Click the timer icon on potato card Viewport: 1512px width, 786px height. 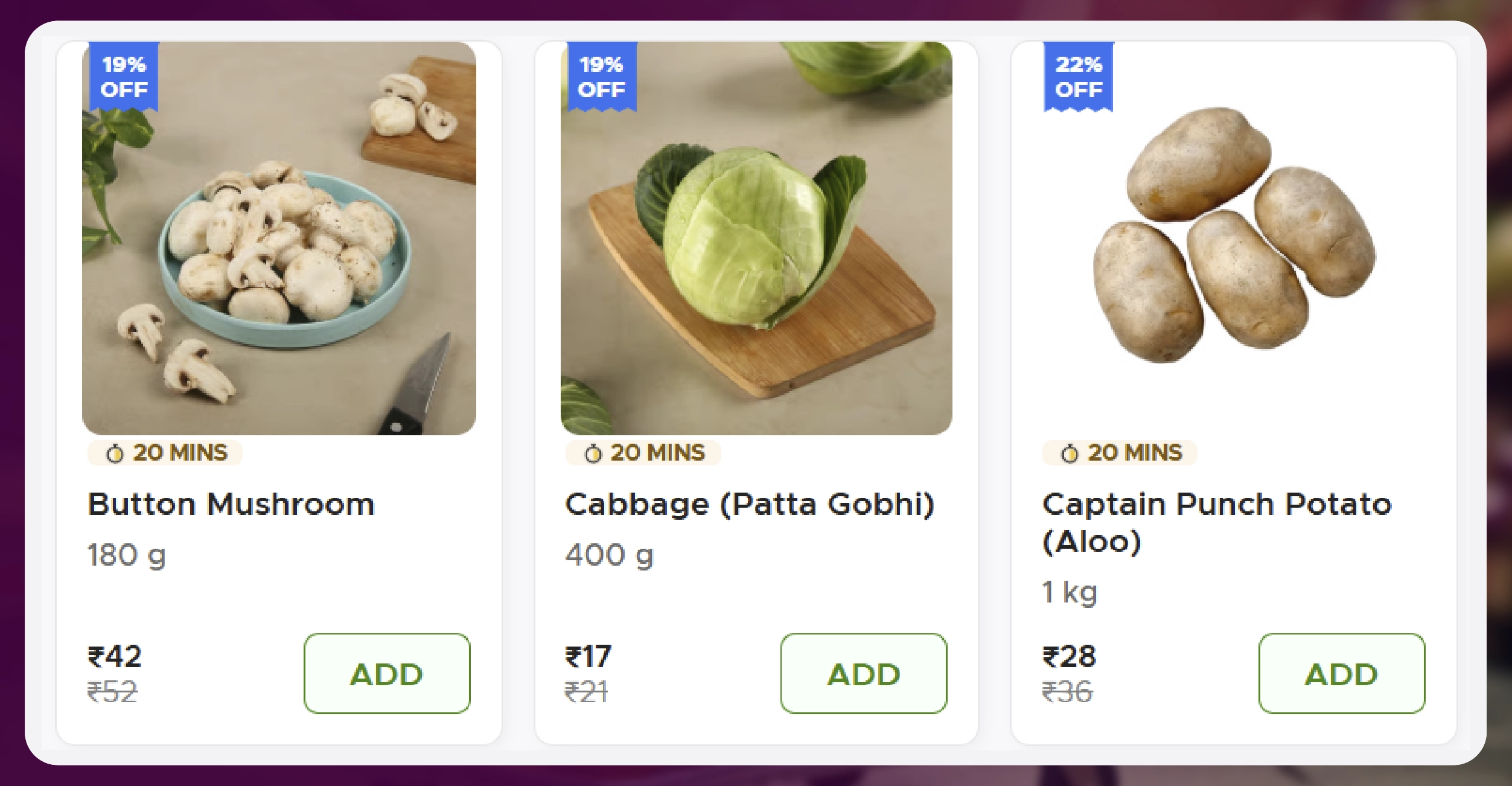(1070, 453)
